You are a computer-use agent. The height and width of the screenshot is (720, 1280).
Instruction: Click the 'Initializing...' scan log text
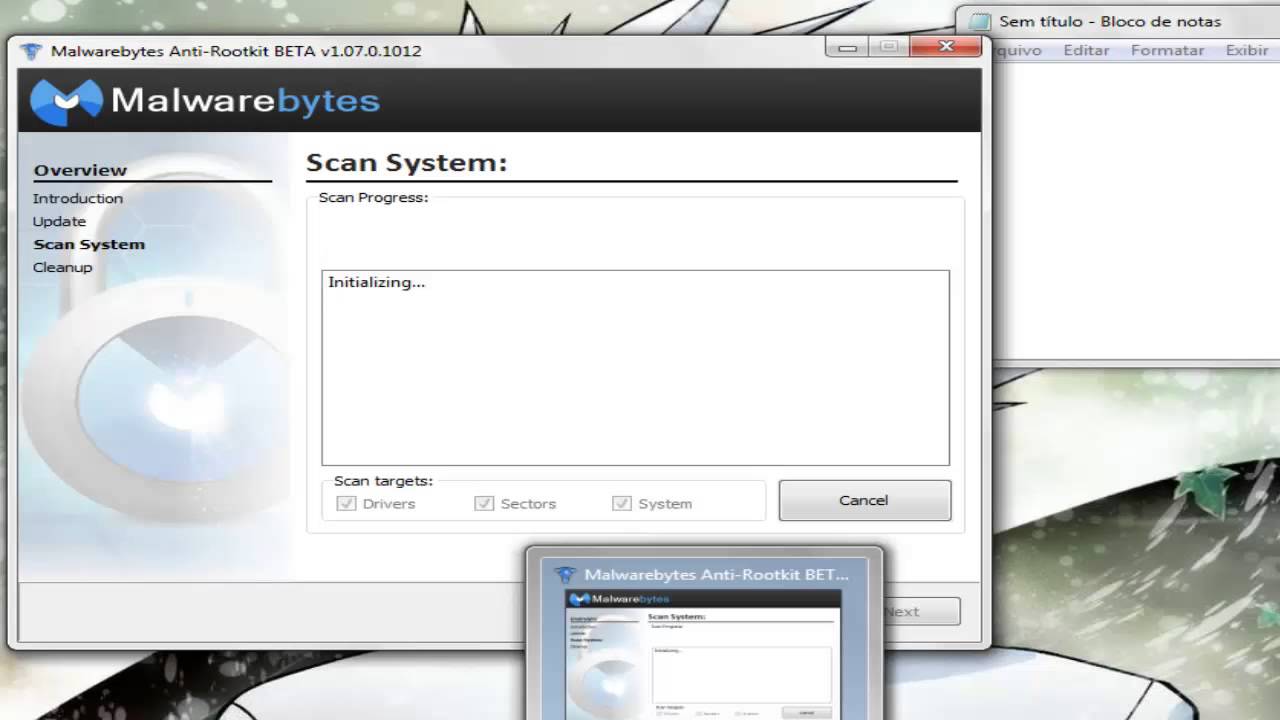(x=377, y=282)
